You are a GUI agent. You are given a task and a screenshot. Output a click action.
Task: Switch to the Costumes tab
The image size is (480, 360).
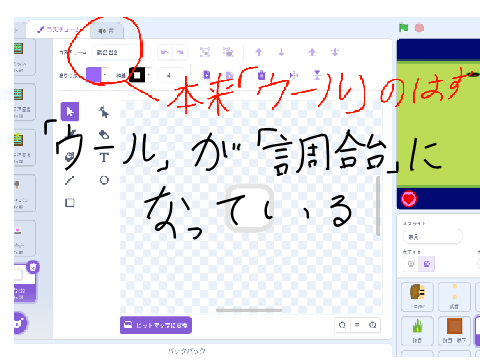coord(58,30)
